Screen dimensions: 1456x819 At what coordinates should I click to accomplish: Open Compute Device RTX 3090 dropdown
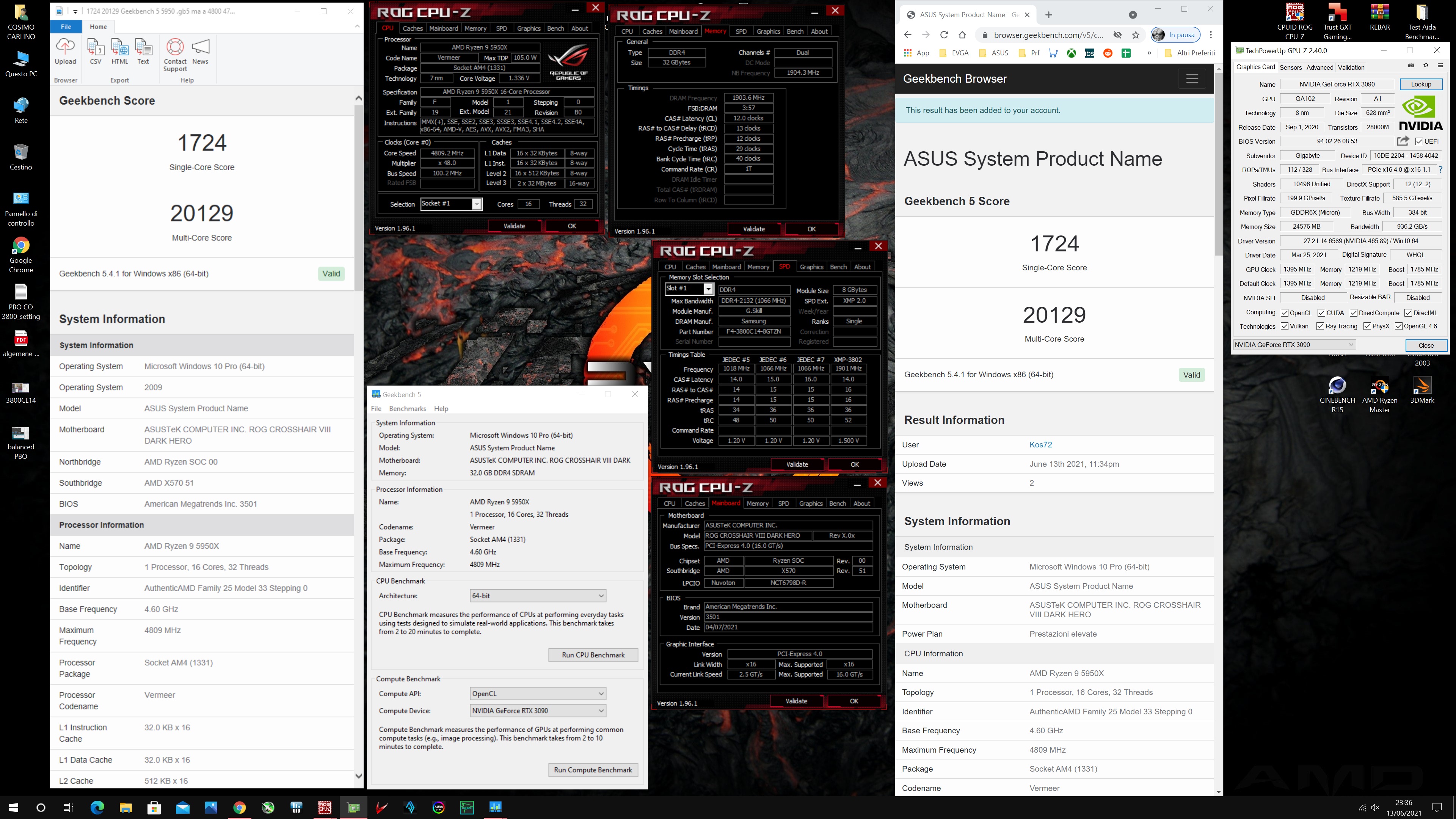point(538,711)
